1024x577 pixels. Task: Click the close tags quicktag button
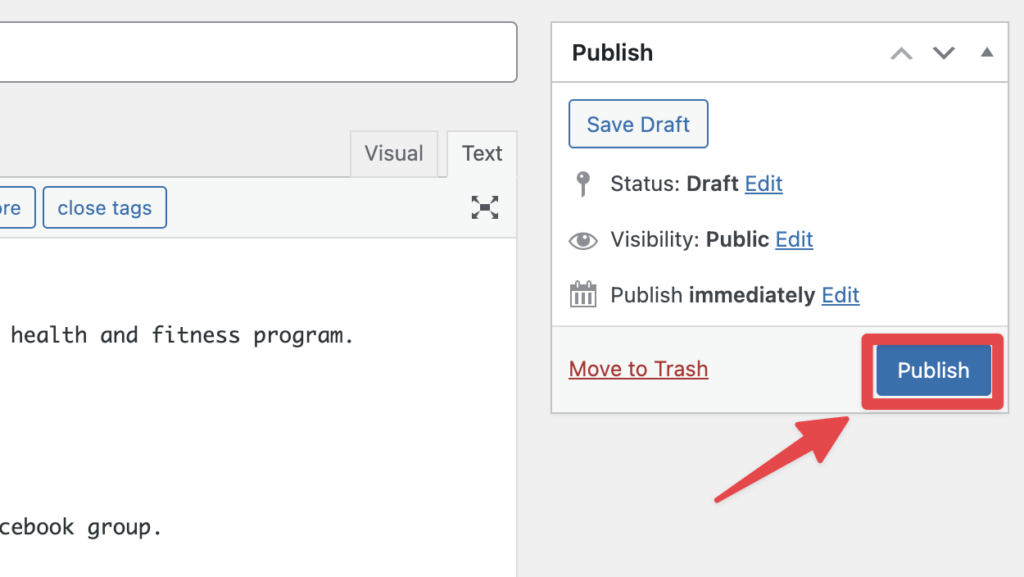(x=104, y=208)
